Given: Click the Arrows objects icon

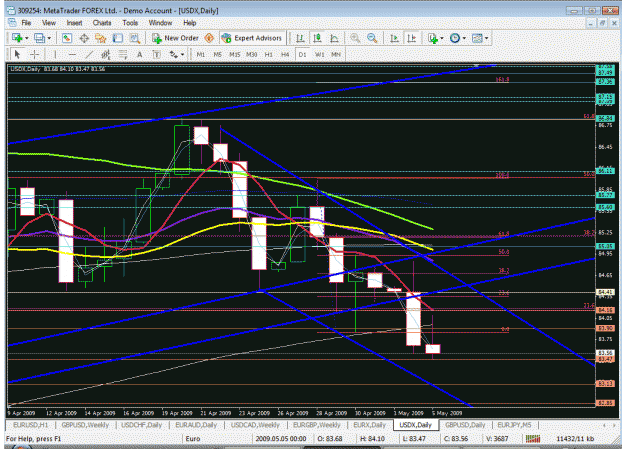Looking at the screenshot, I should tap(174, 54).
